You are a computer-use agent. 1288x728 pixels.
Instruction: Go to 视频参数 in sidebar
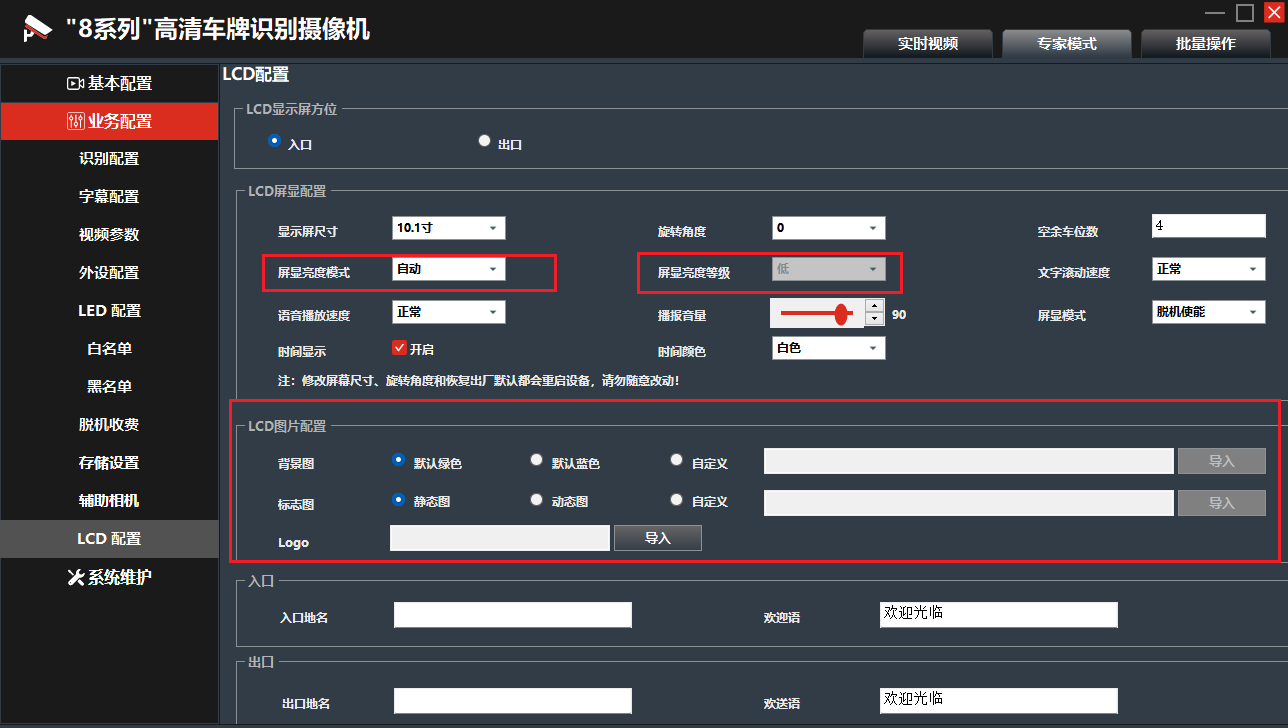pyautogui.click(x=109, y=235)
